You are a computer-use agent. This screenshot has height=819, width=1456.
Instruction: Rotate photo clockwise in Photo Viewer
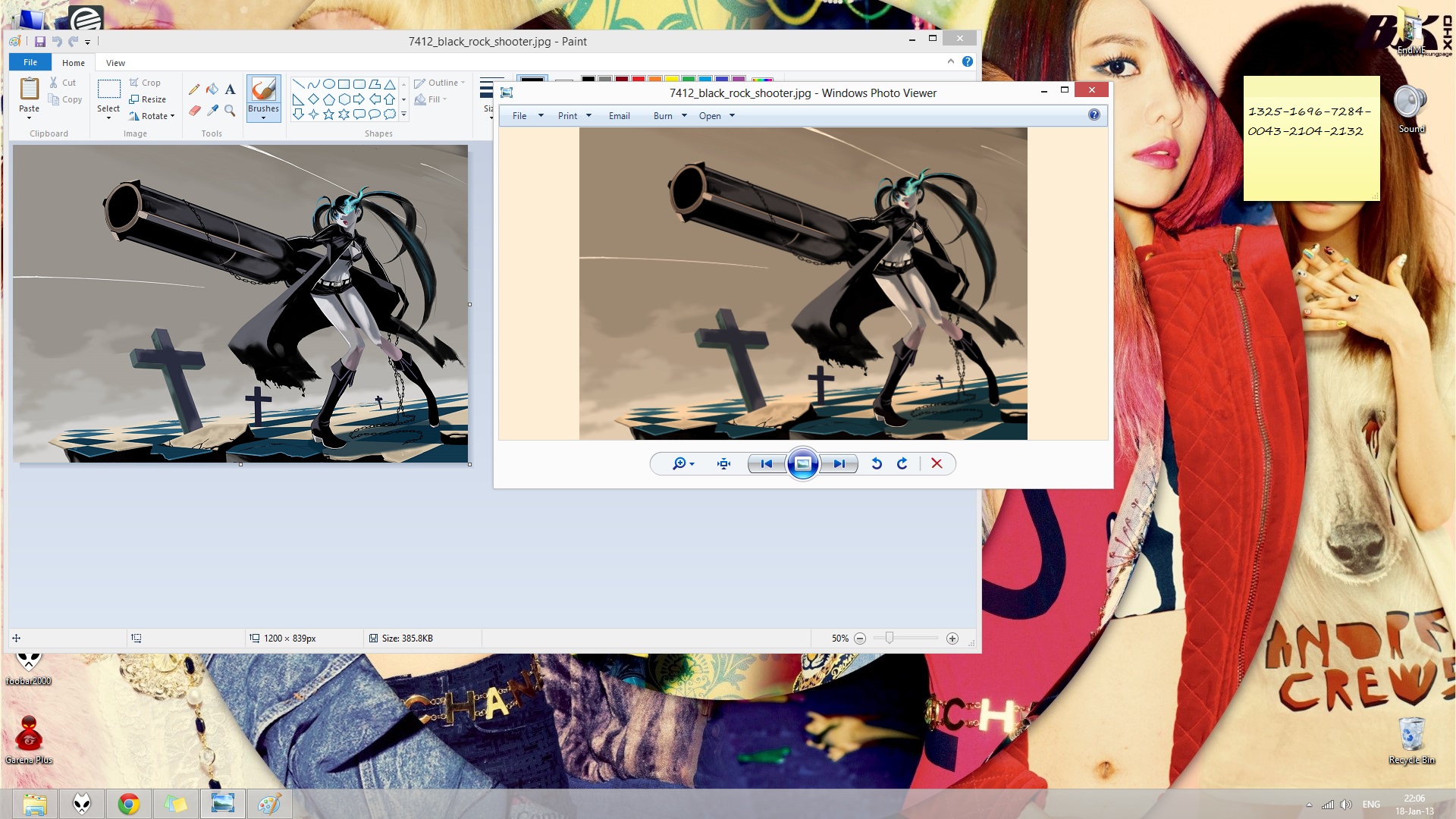pyautogui.click(x=902, y=463)
